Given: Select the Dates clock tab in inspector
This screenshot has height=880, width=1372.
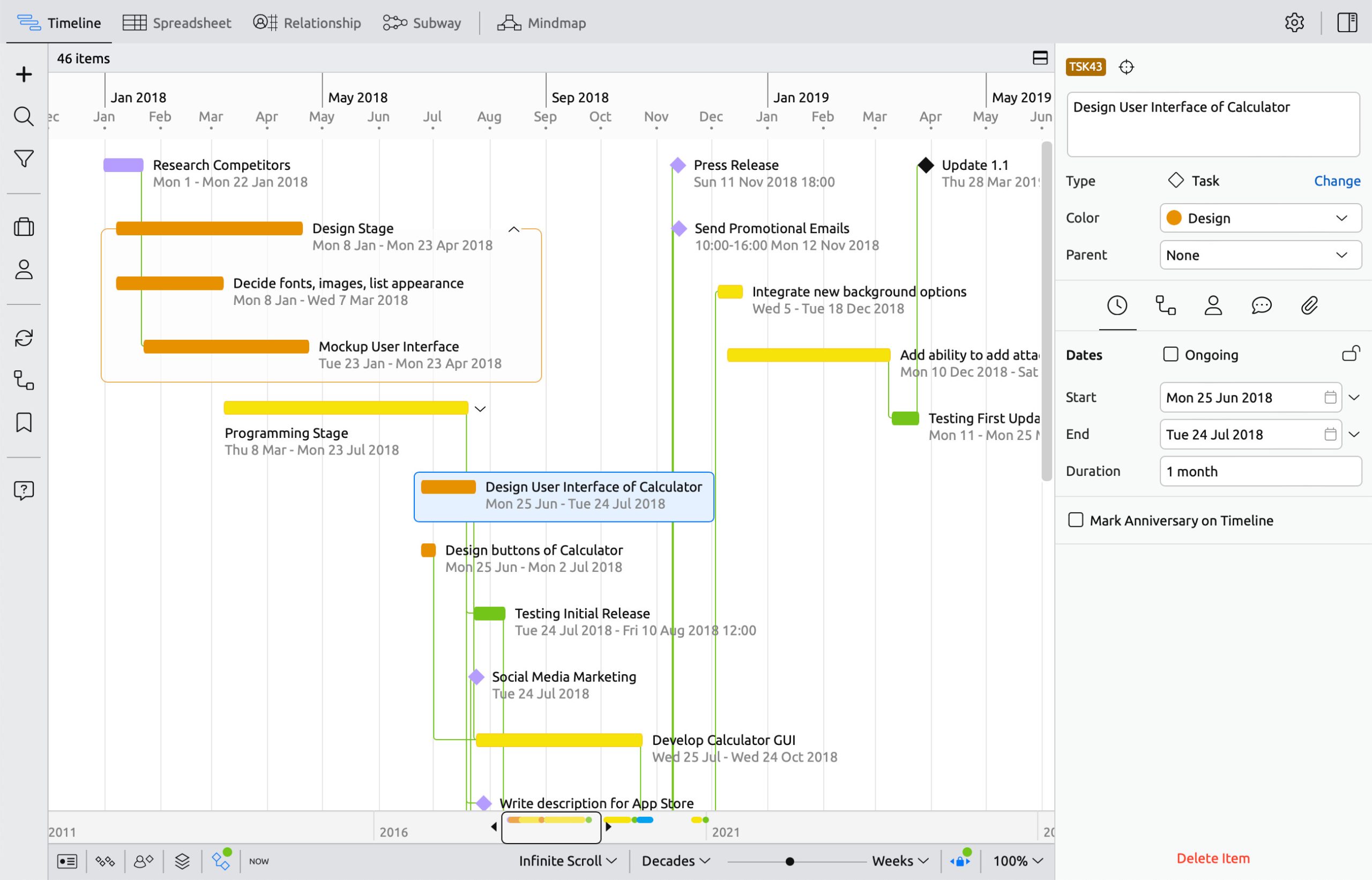Looking at the screenshot, I should 1117,305.
